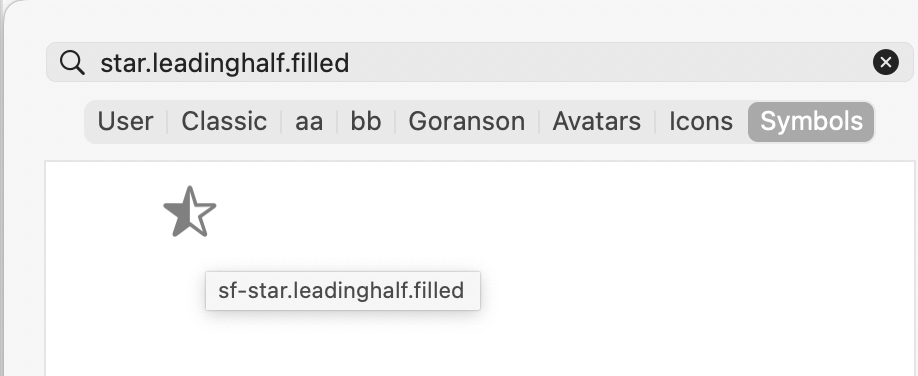The height and width of the screenshot is (376, 918).
Task: Click the filled left half of the star
Action: pos(179,214)
